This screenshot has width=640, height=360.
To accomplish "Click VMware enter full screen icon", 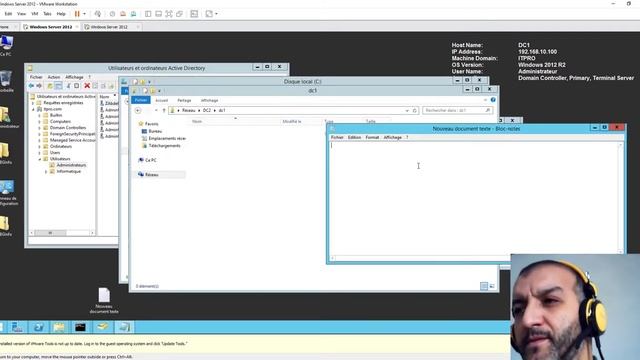I will (x=169, y=14).
